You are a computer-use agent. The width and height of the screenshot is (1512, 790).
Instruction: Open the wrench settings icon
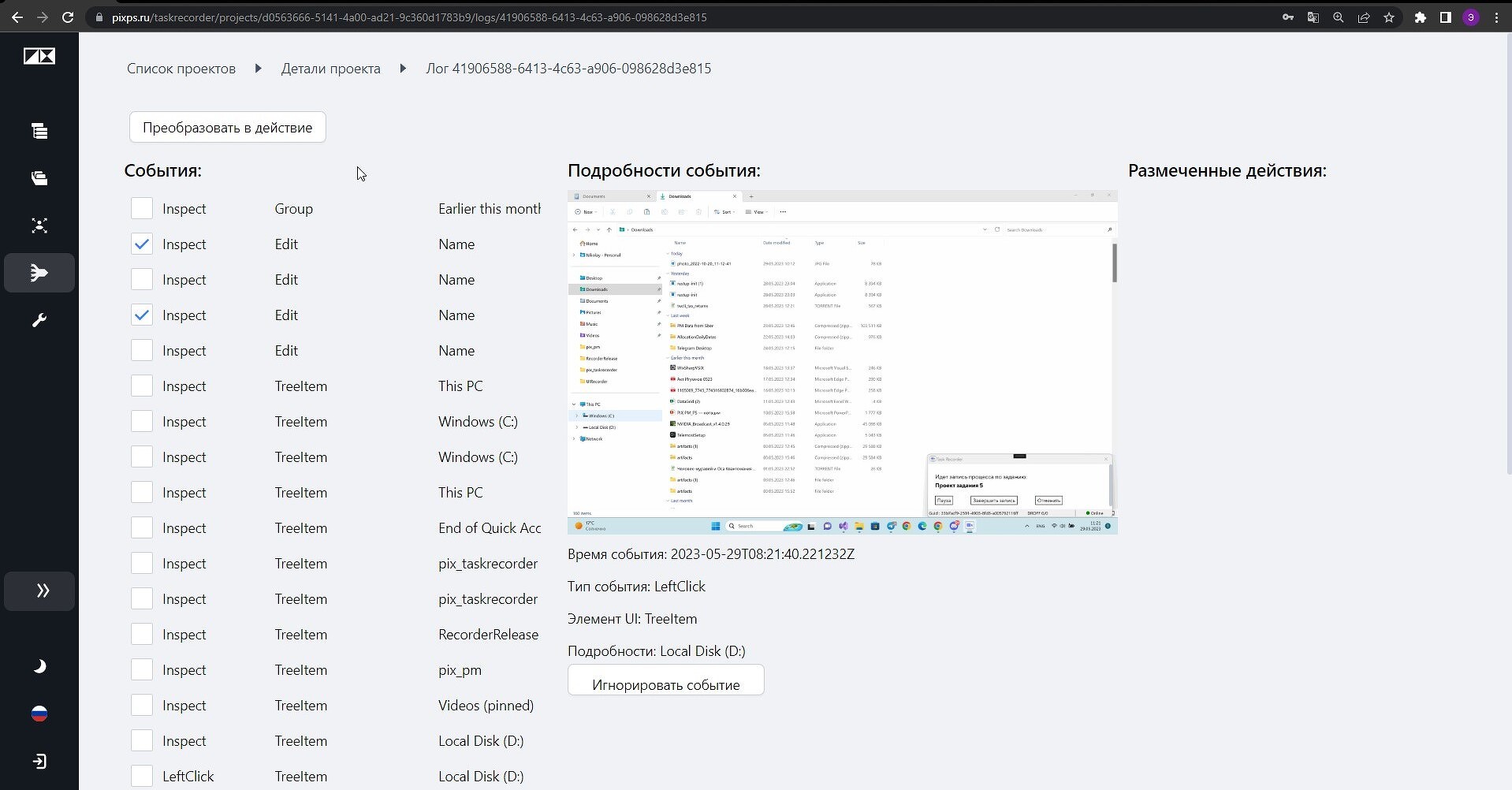39,320
